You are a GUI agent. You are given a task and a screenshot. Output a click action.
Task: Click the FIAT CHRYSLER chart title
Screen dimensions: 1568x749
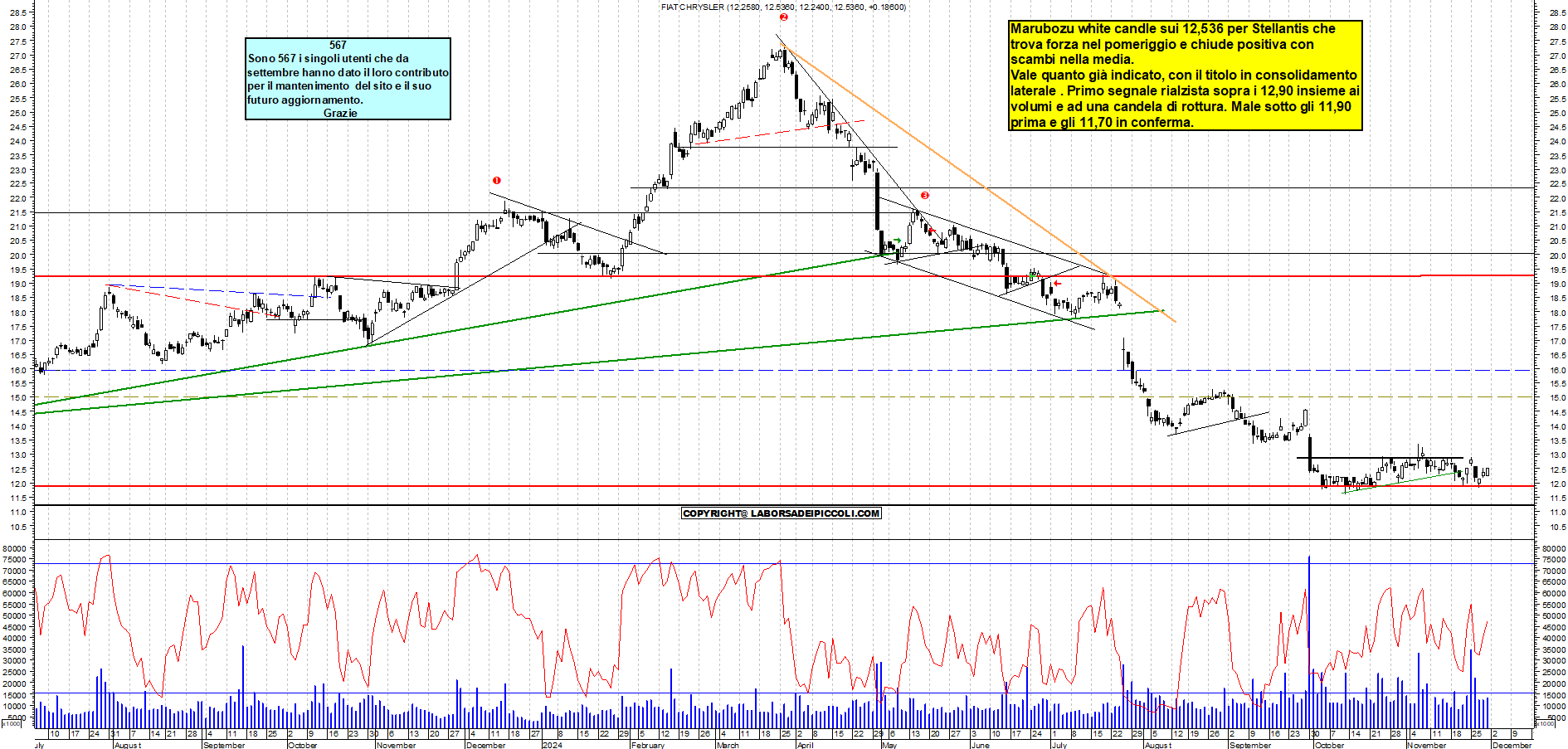point(783,7)
